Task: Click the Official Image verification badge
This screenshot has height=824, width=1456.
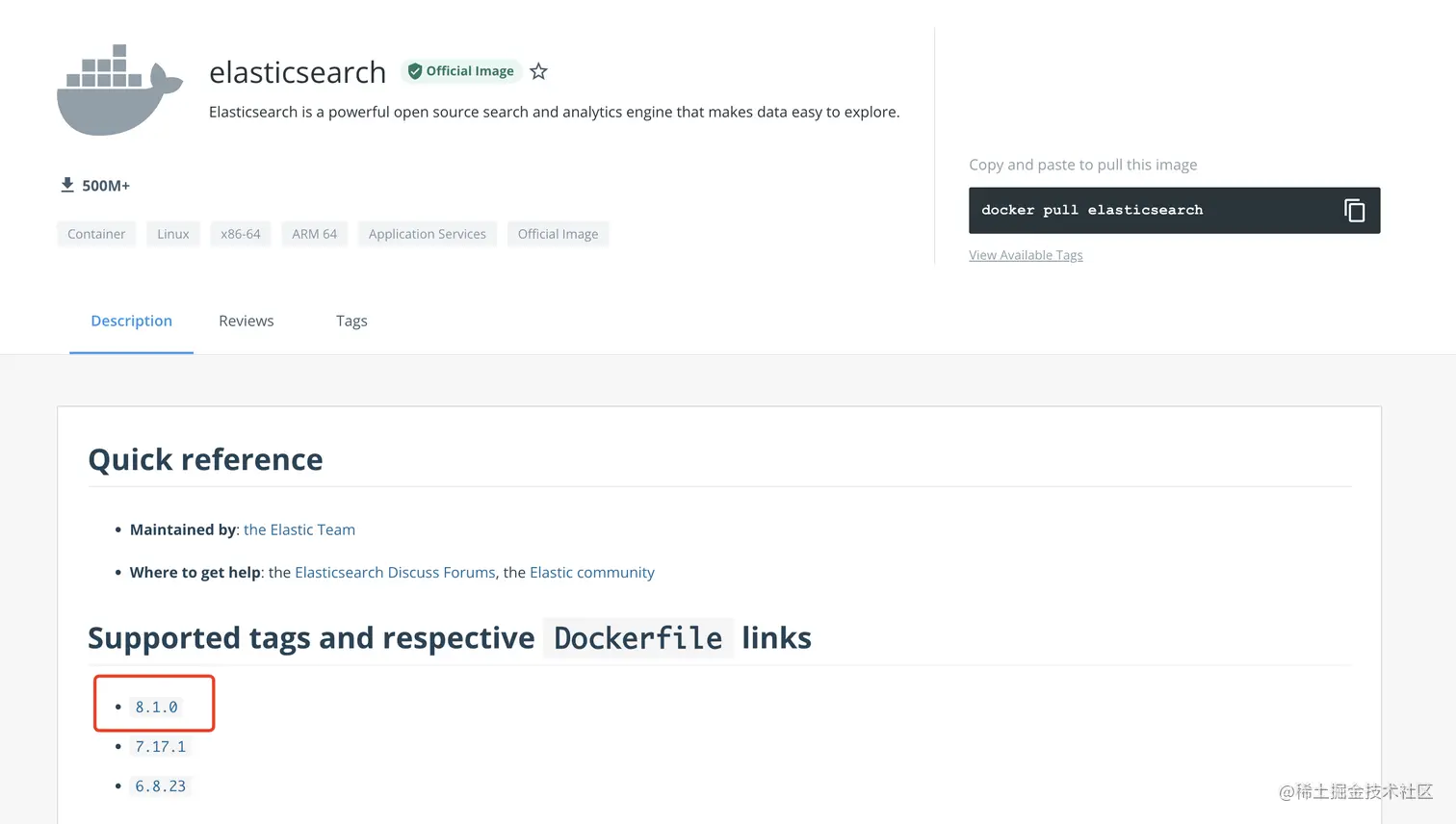Action: (460, 70)
